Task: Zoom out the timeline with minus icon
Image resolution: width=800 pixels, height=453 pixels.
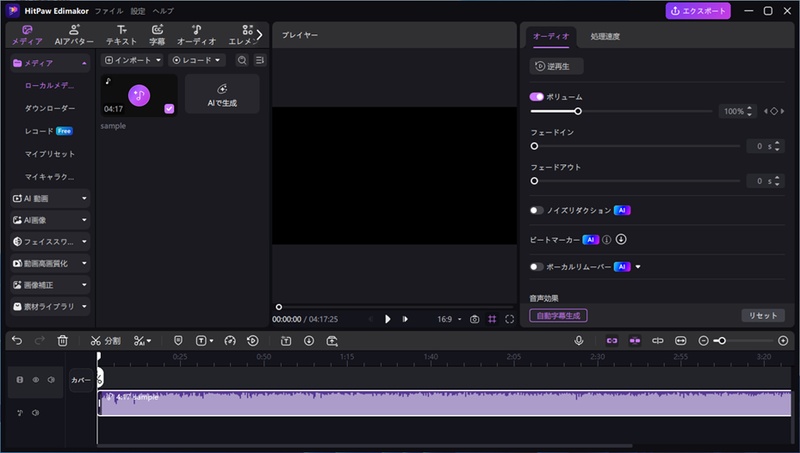Action: tap(703, 340)
